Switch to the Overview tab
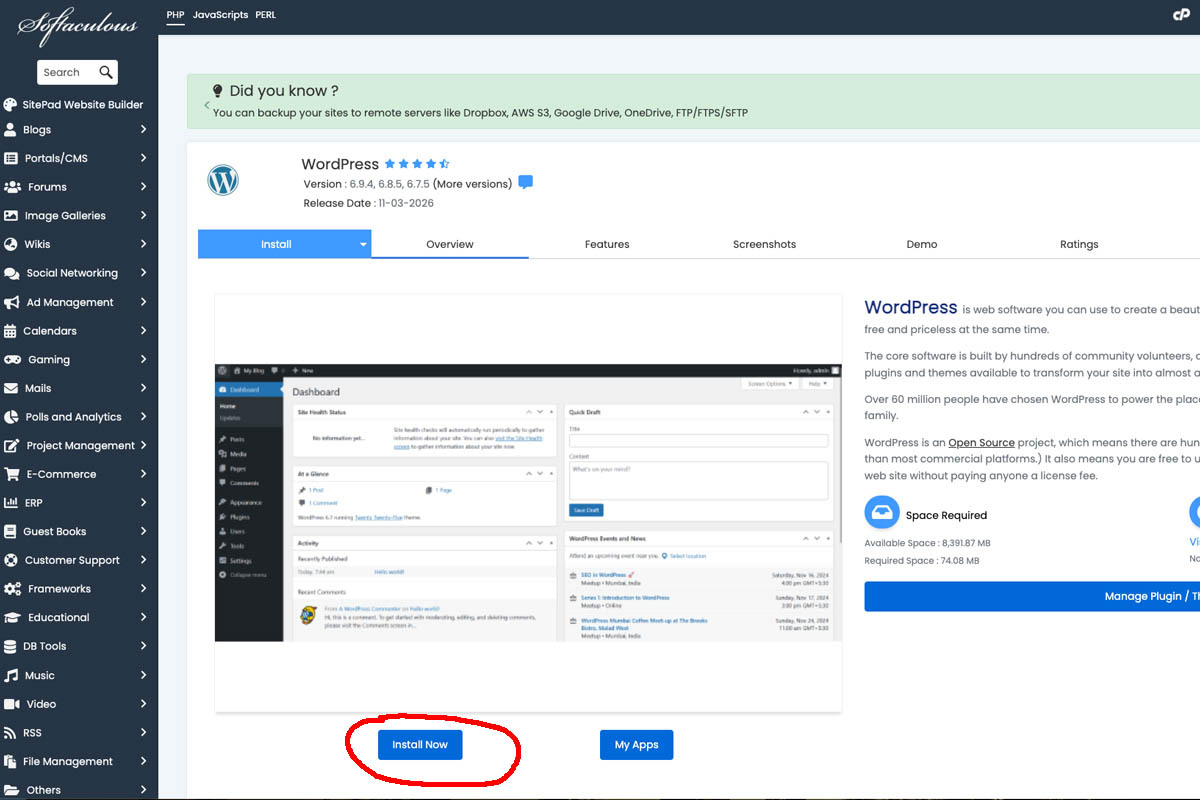Viewport: 1200px width, 800px height. pyautogui.click(x=450, y=244)
